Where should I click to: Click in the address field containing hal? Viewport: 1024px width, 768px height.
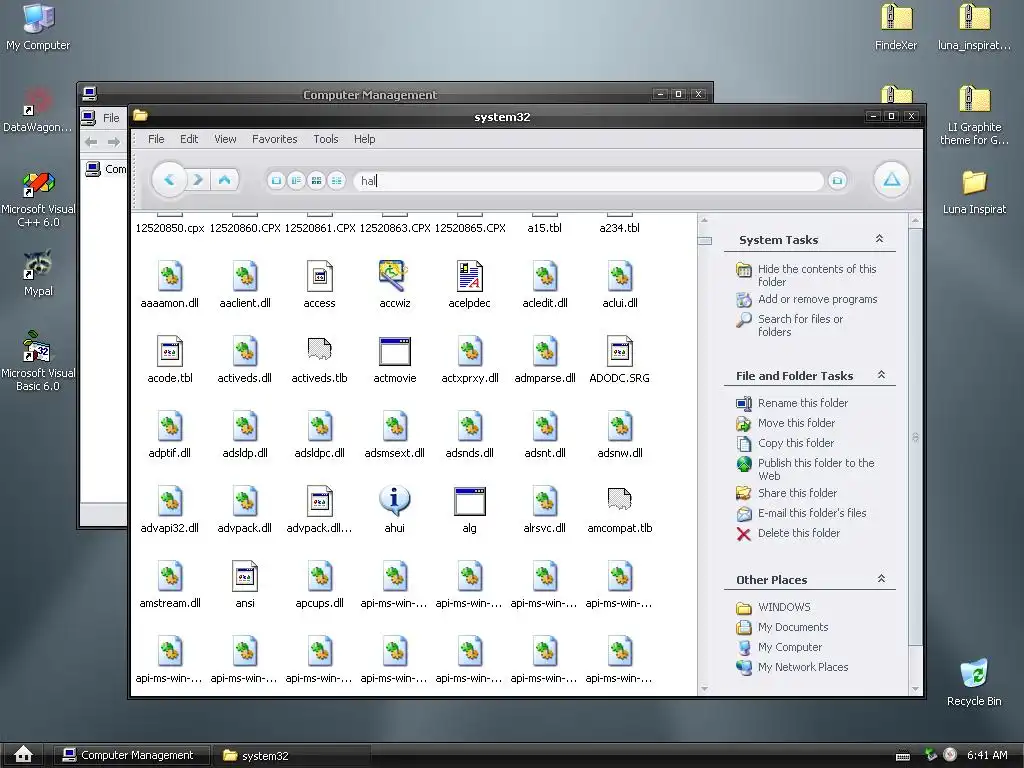[x=588, y=181]
